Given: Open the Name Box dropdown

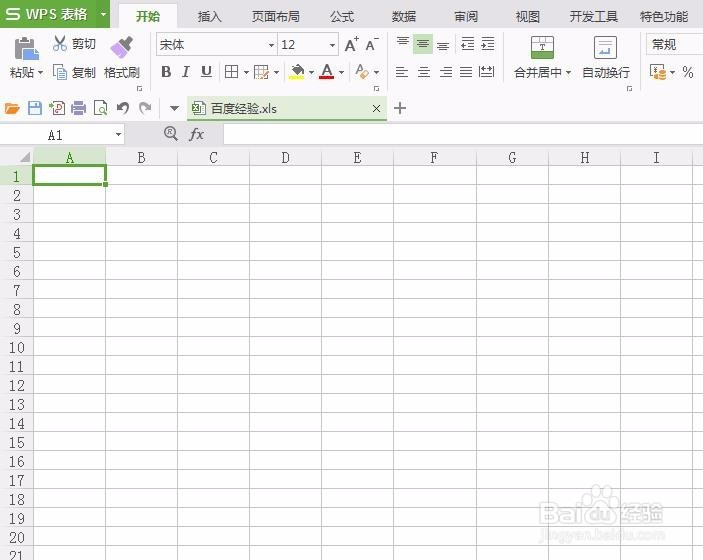Looking at the screenshot, I should pyautogui.click(x=118, y=134).
